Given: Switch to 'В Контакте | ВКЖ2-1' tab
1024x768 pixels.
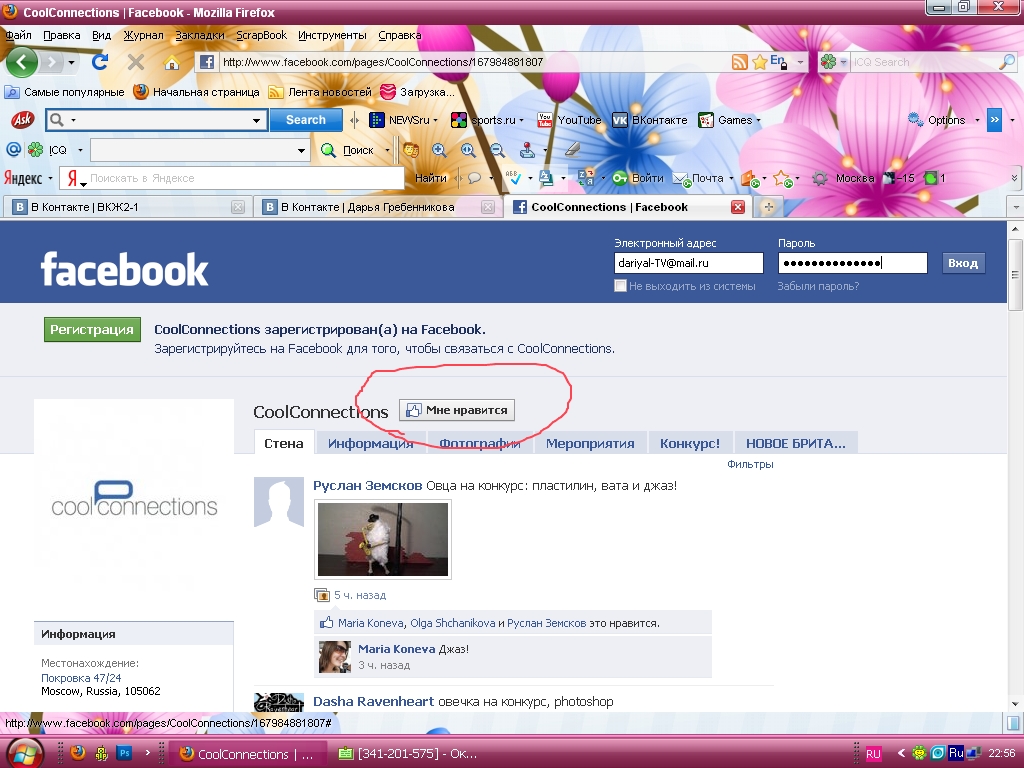Looking at the screenshot, I should point(127,207).
